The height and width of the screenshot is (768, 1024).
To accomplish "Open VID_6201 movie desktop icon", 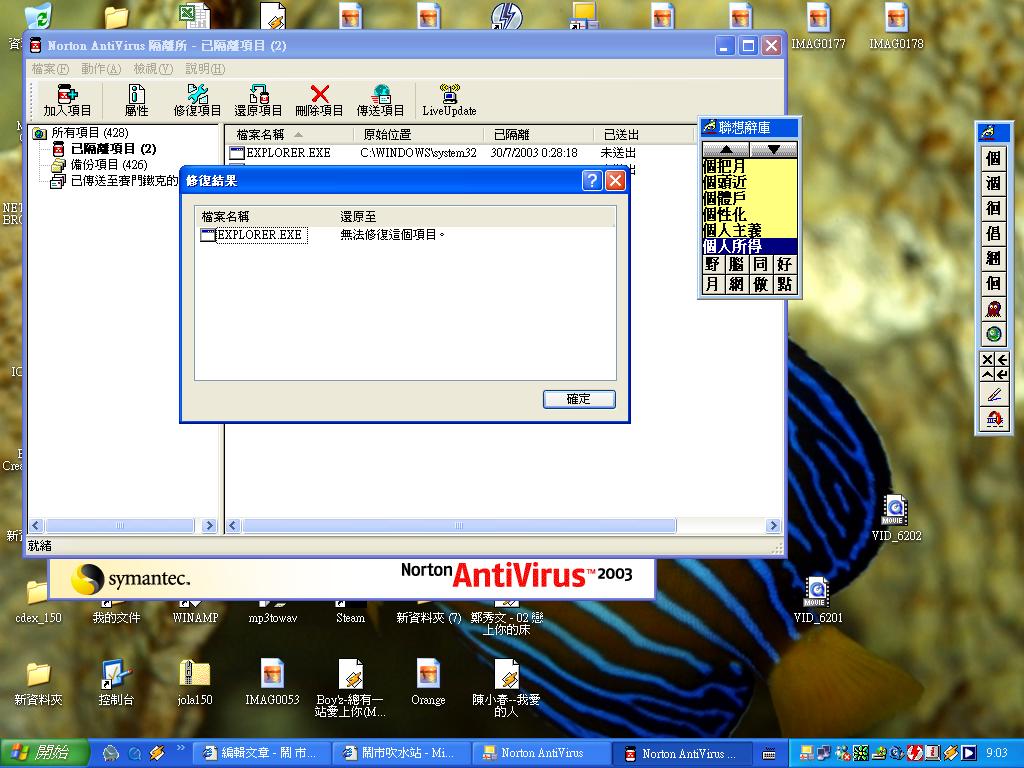I will click(x=818, y=601).
